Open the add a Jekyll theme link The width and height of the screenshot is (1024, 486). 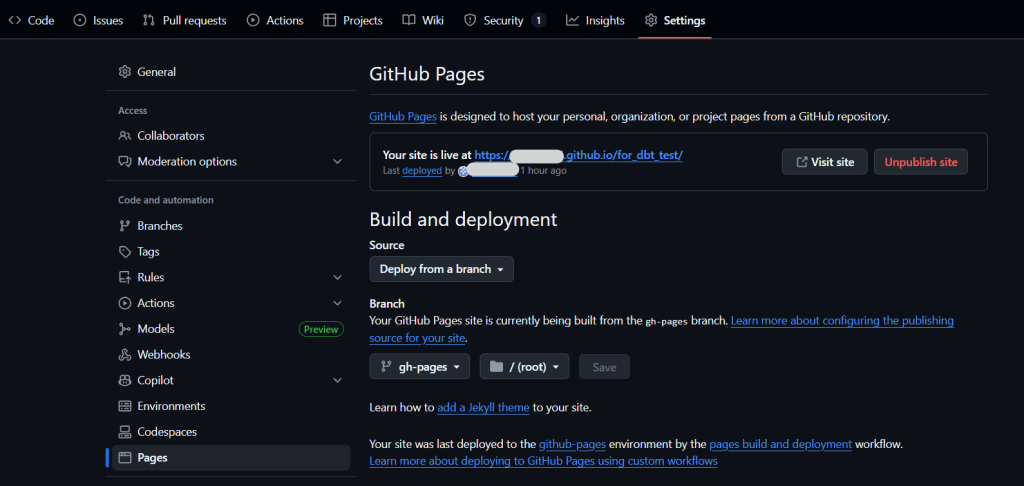click(483, 408)
